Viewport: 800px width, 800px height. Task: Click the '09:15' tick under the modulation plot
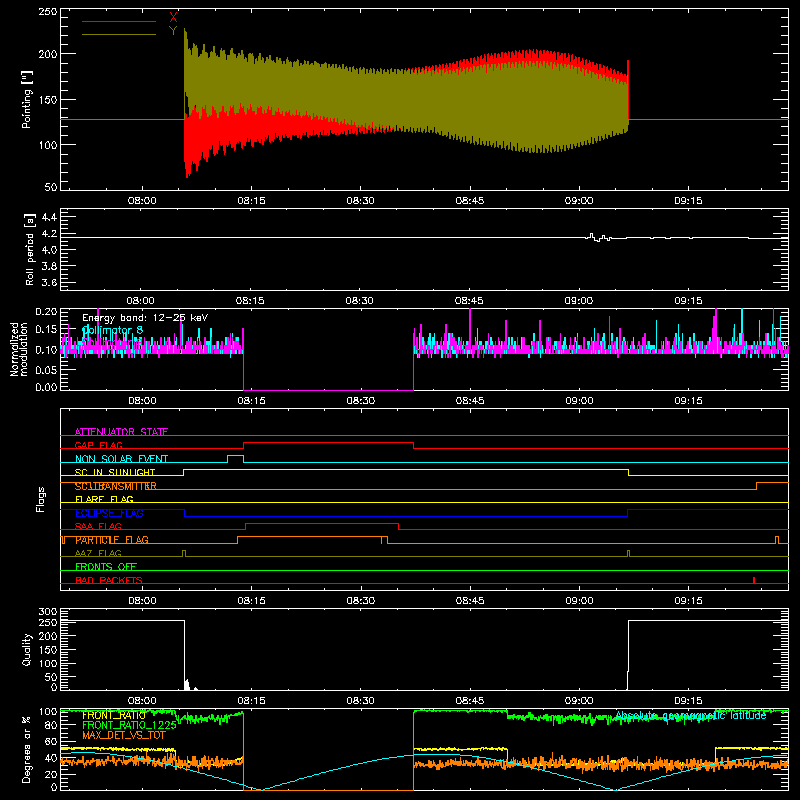point(688,401)
